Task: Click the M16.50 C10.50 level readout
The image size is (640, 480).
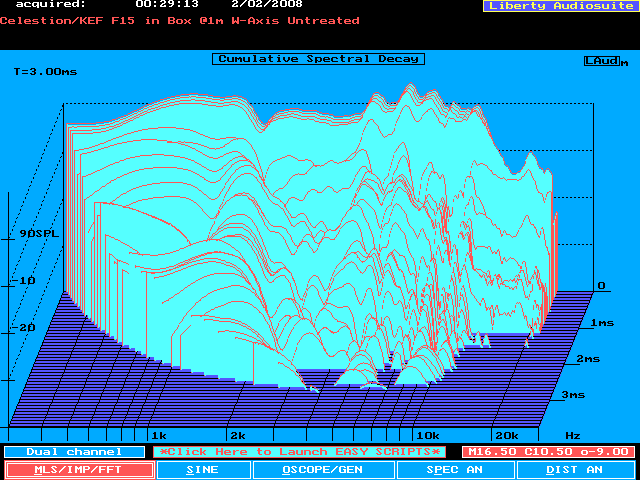Action: (548, 452)
